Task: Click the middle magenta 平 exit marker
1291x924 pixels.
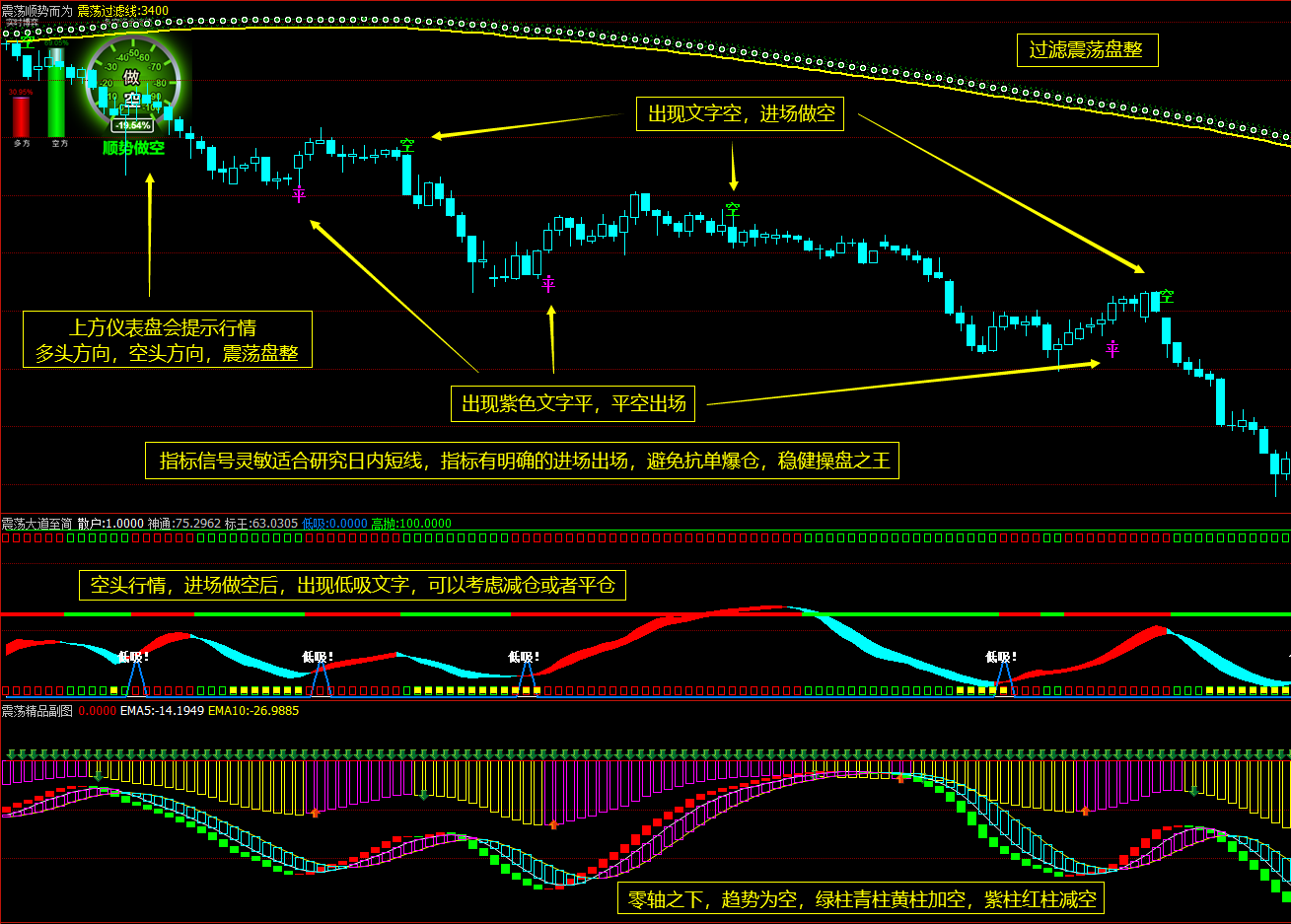Action: pos(548,285)
